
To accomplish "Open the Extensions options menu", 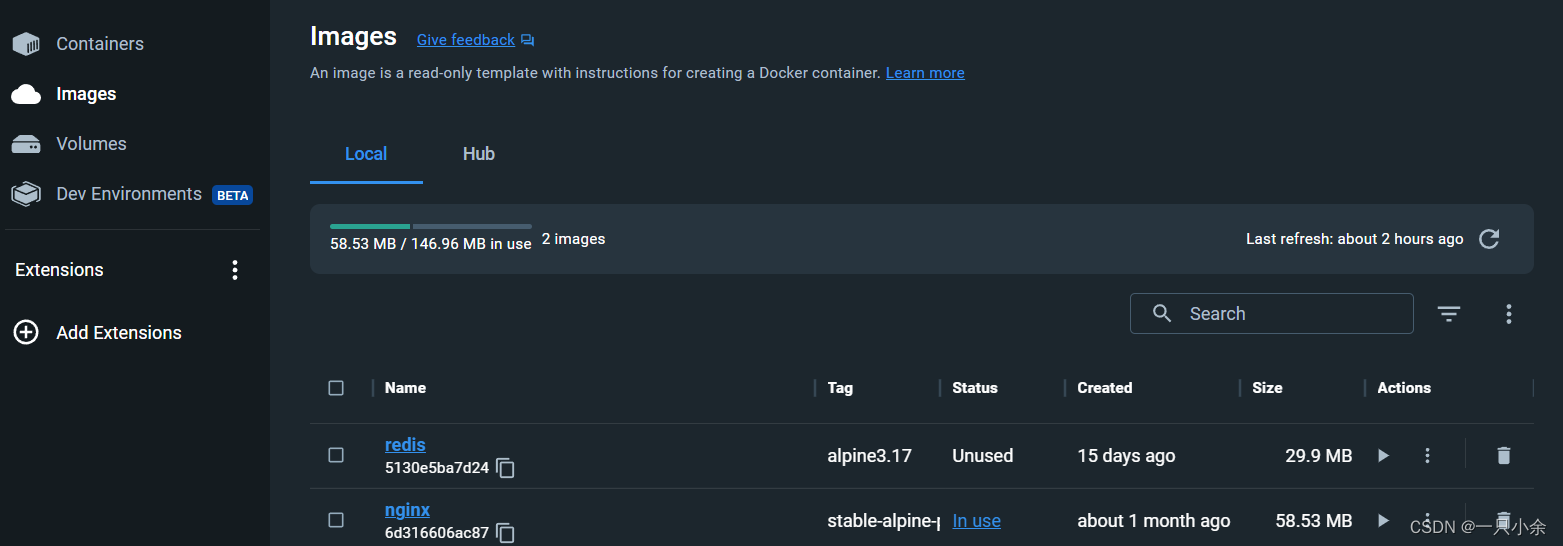I will point(235,270).
